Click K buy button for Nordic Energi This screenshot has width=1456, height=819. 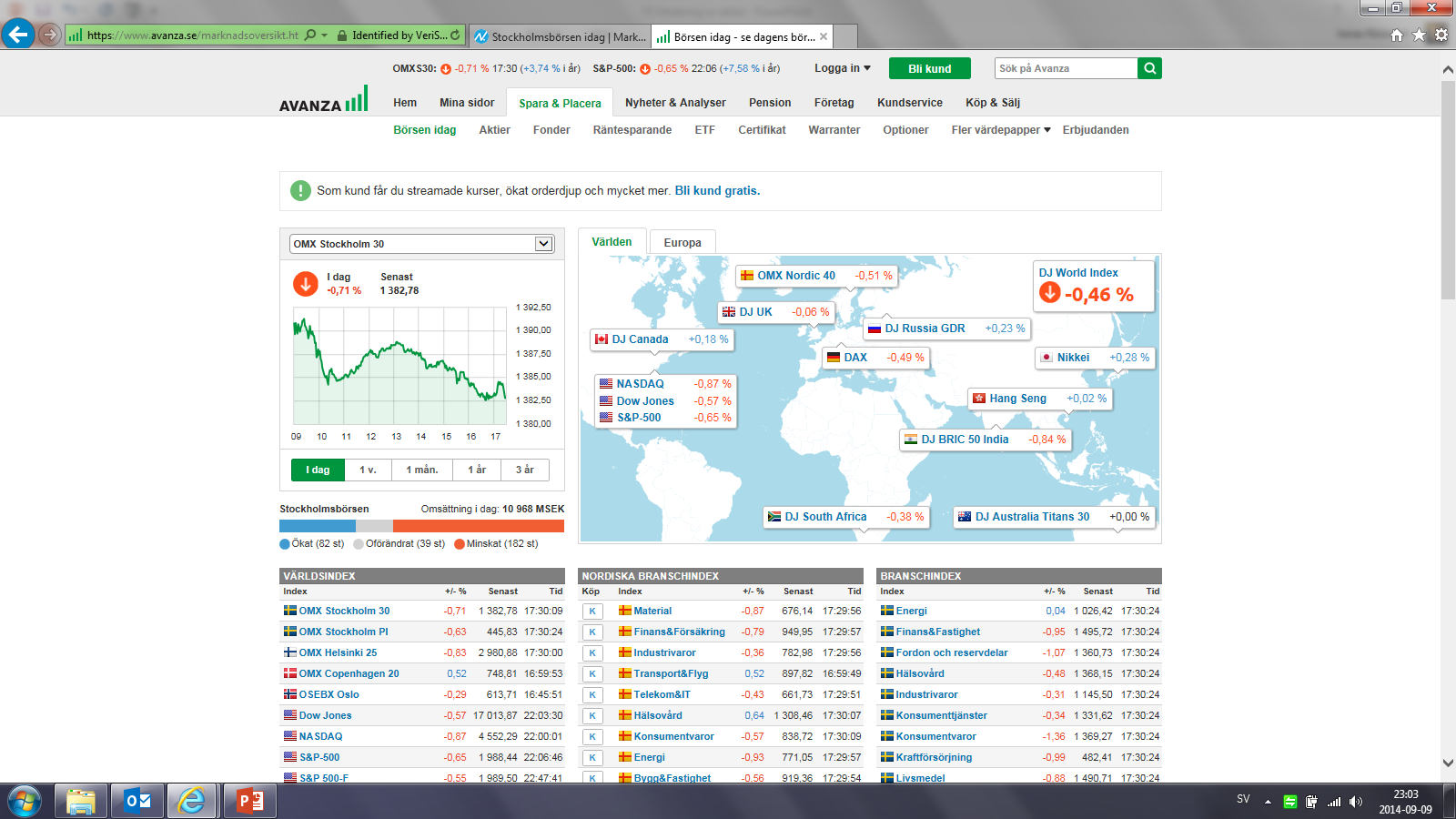tap(592, 758)
